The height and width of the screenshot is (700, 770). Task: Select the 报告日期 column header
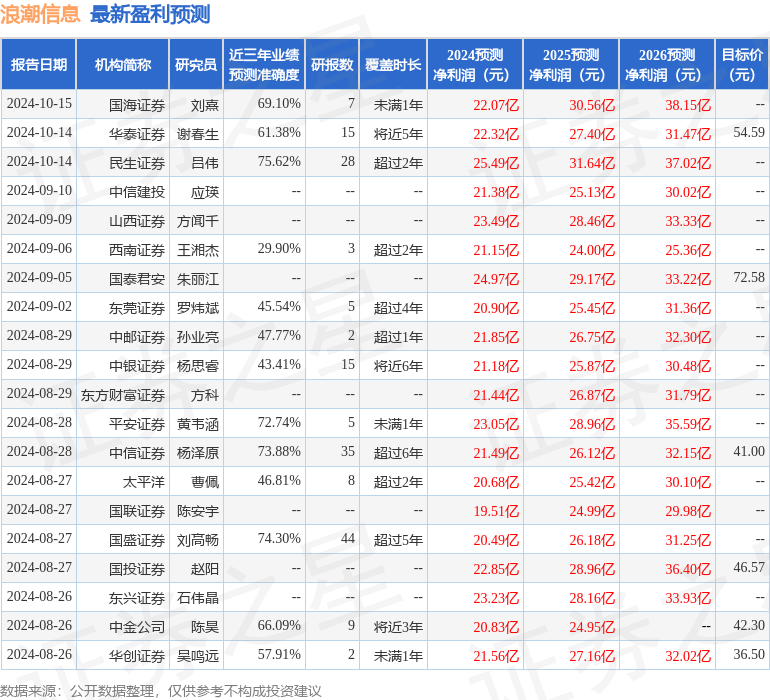(39, 64)
